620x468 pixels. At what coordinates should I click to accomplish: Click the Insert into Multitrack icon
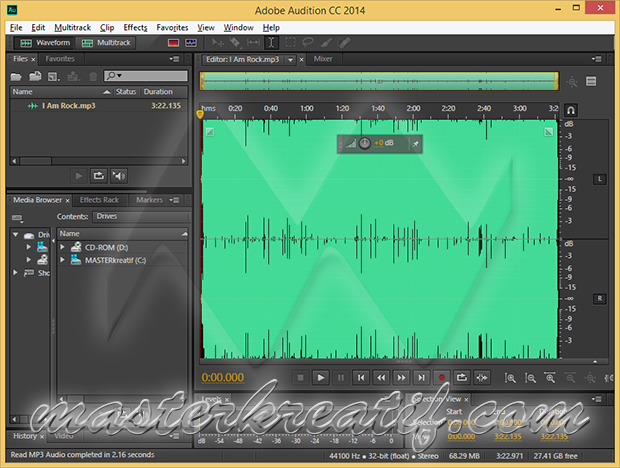[73, 76]
